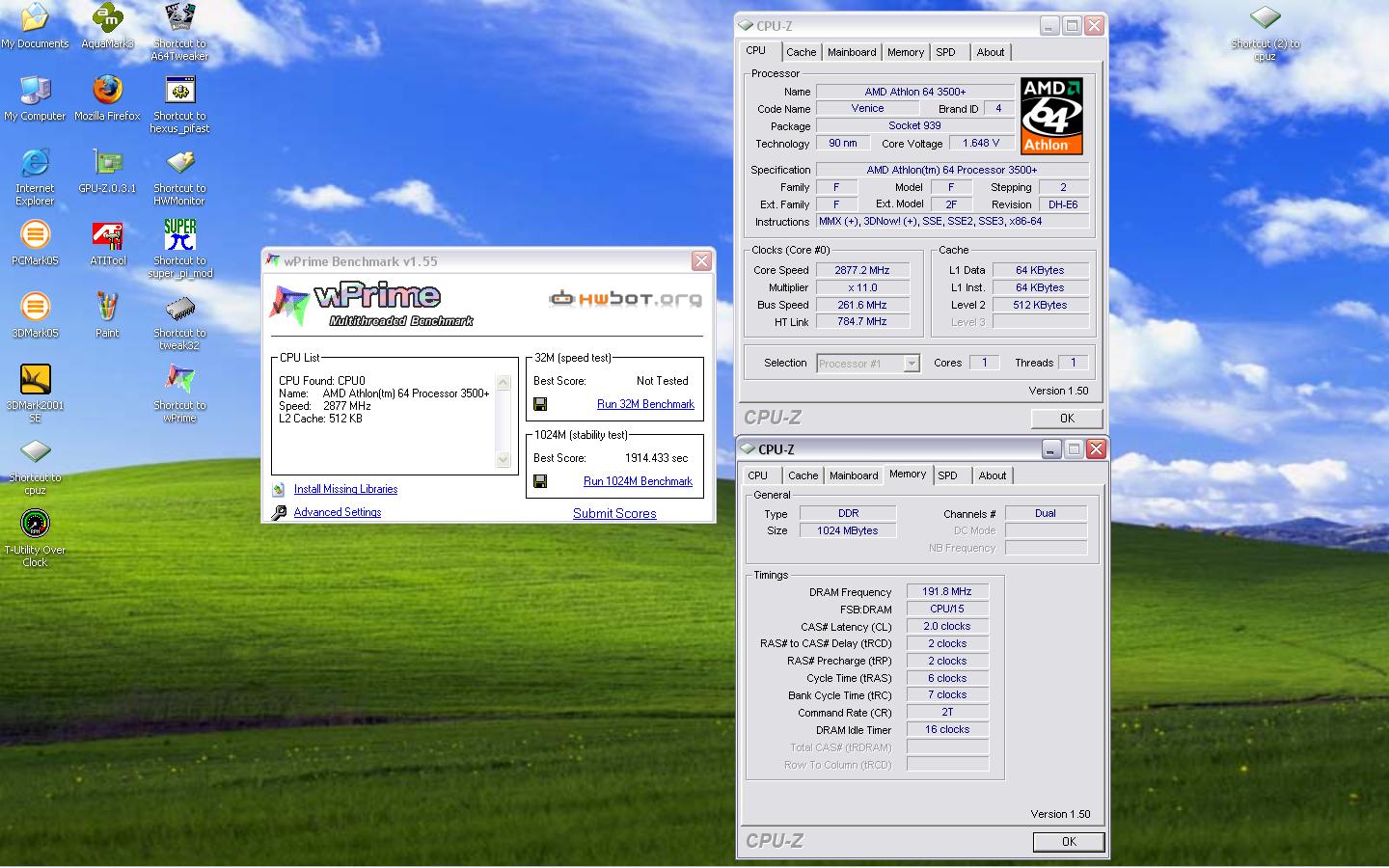
Task: Click Install Missing Libraries icon in wPrime
Action: tap(279, 490)
